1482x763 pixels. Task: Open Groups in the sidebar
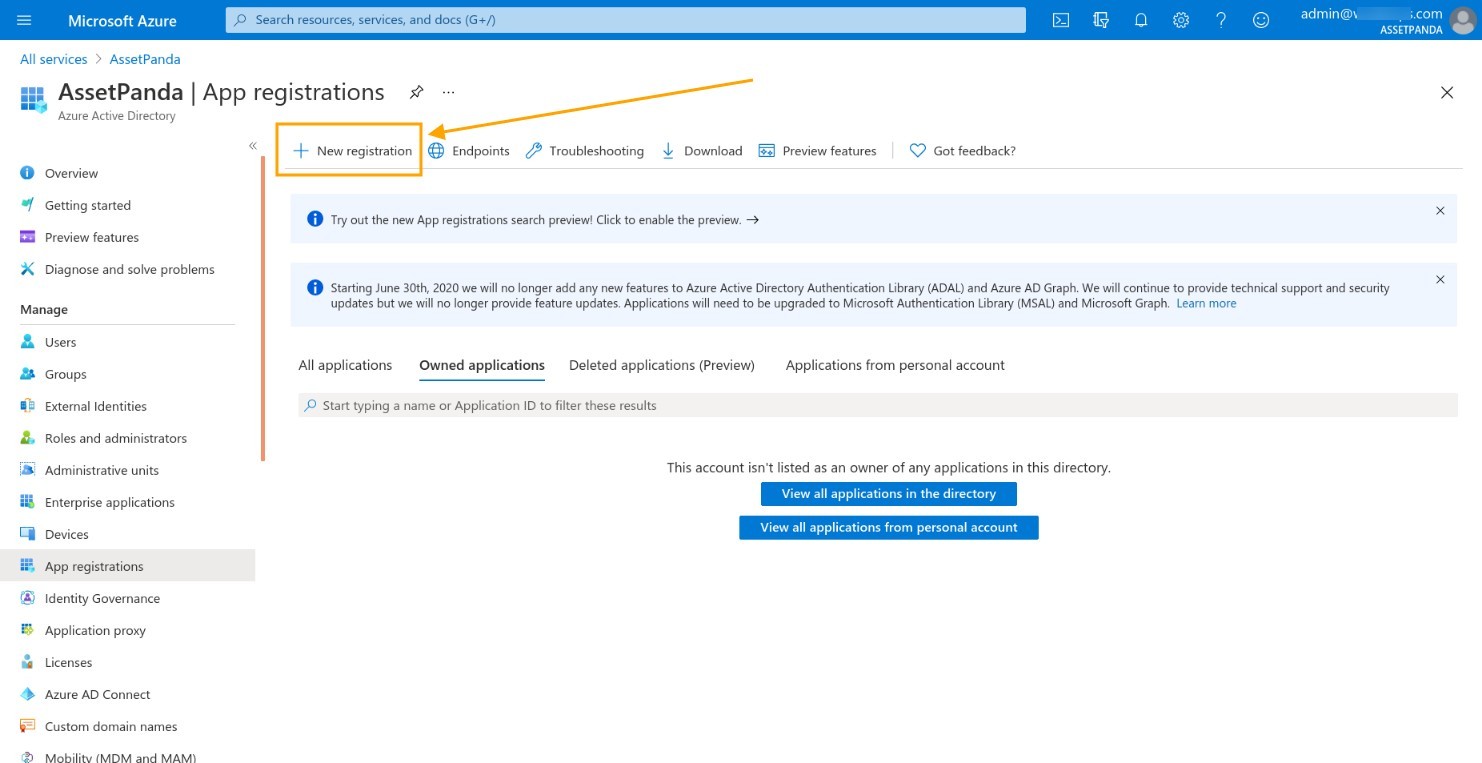(66, 374)
